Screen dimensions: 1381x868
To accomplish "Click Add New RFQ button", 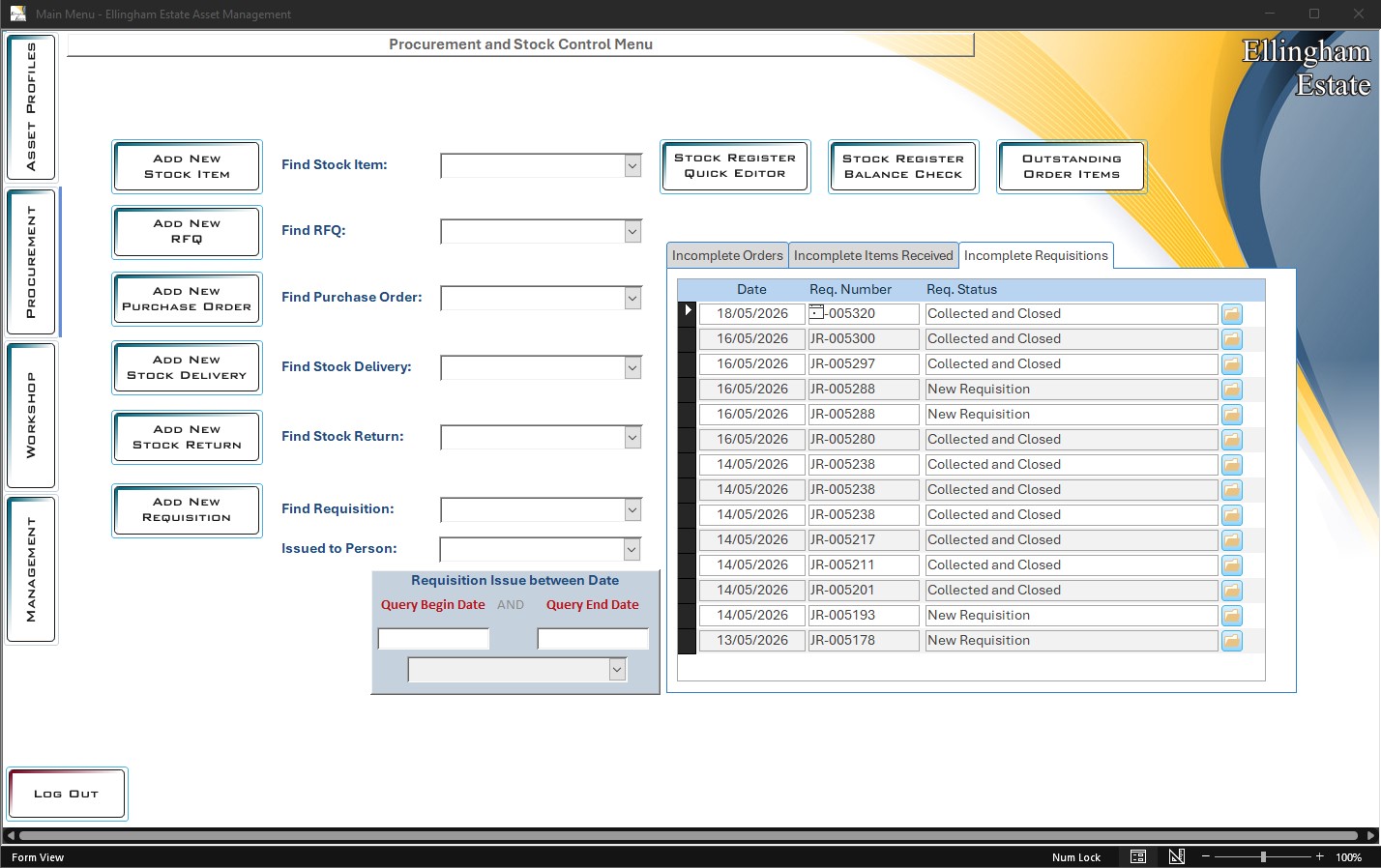I will [187, 232].
